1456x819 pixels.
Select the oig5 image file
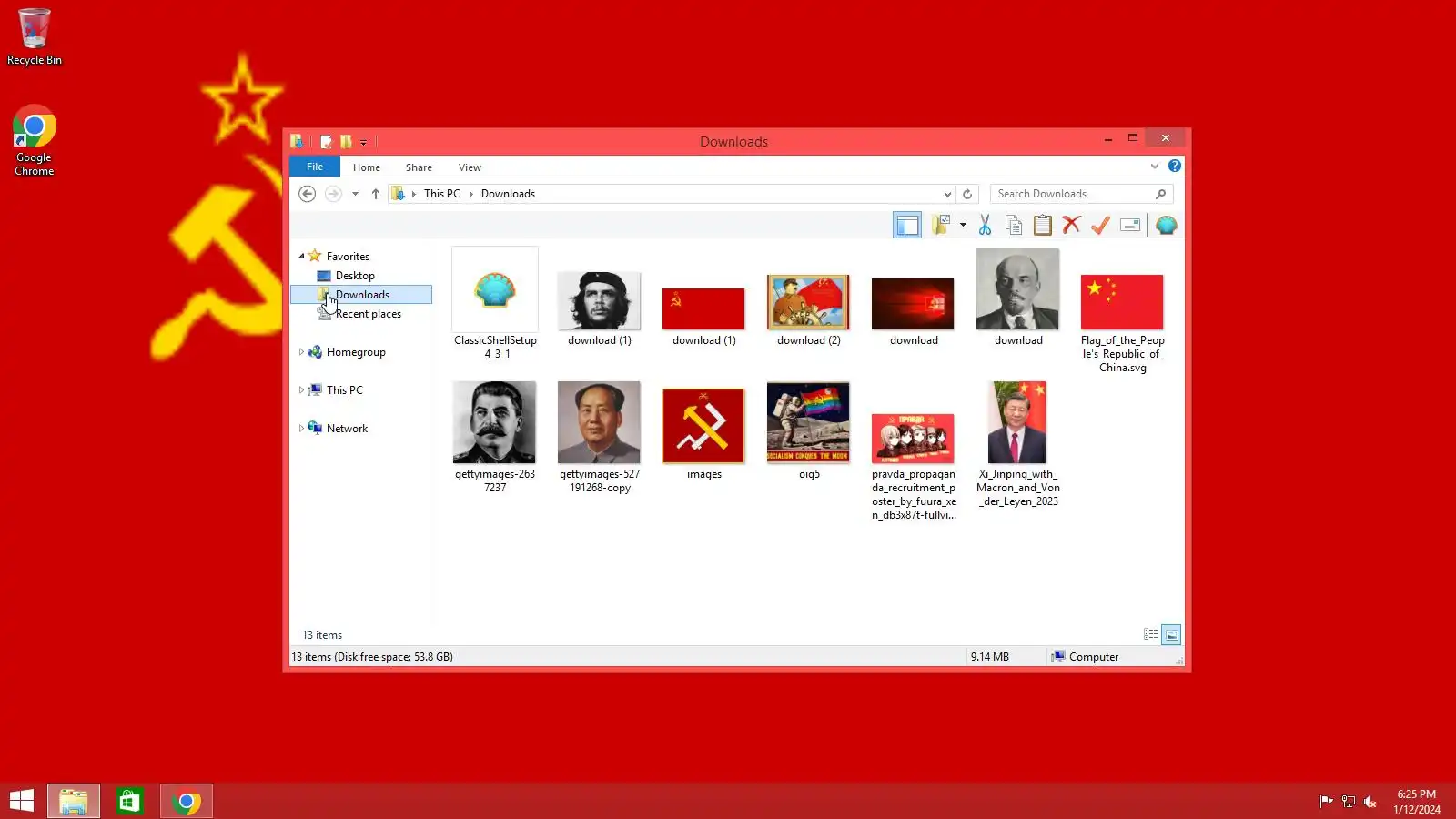pos(809,430)
